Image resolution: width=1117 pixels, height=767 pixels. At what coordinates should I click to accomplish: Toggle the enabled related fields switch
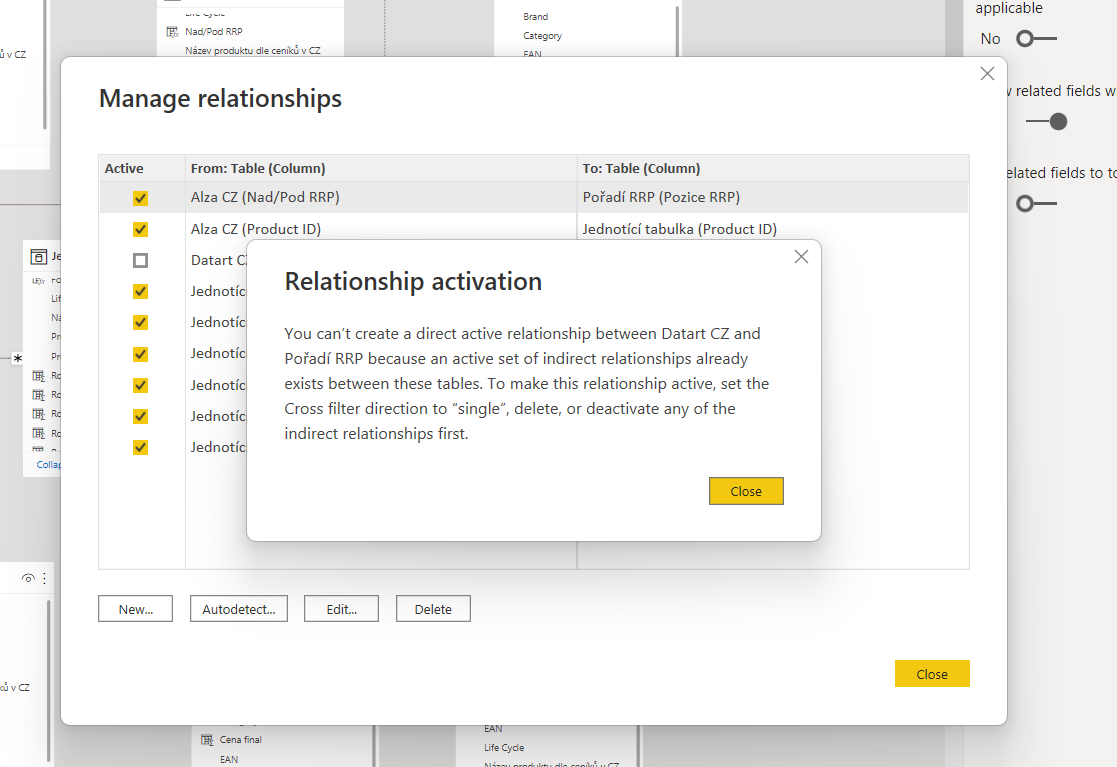click(1046, 122)
